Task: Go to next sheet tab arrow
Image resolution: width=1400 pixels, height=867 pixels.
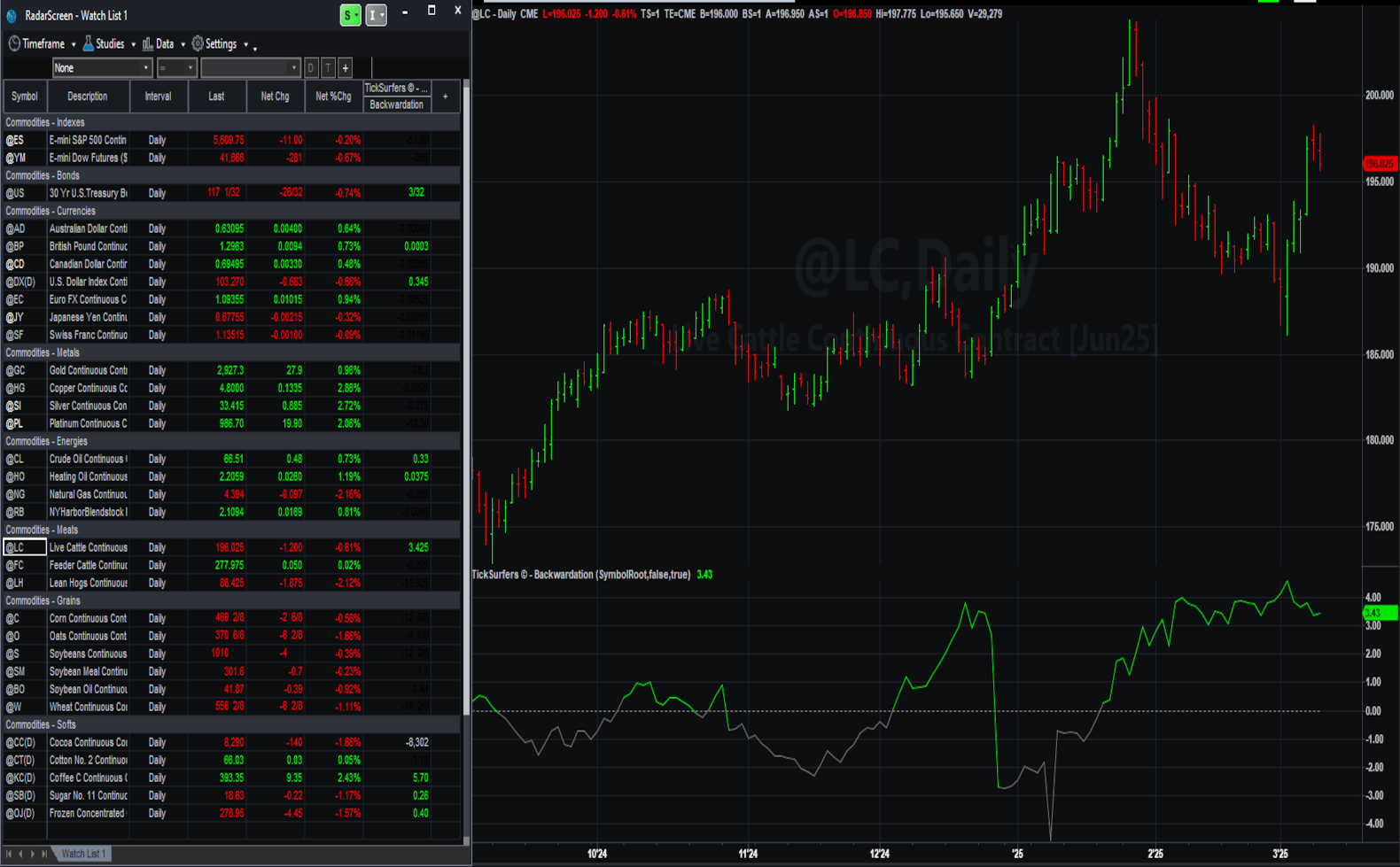Action: [x=33, y=854]
